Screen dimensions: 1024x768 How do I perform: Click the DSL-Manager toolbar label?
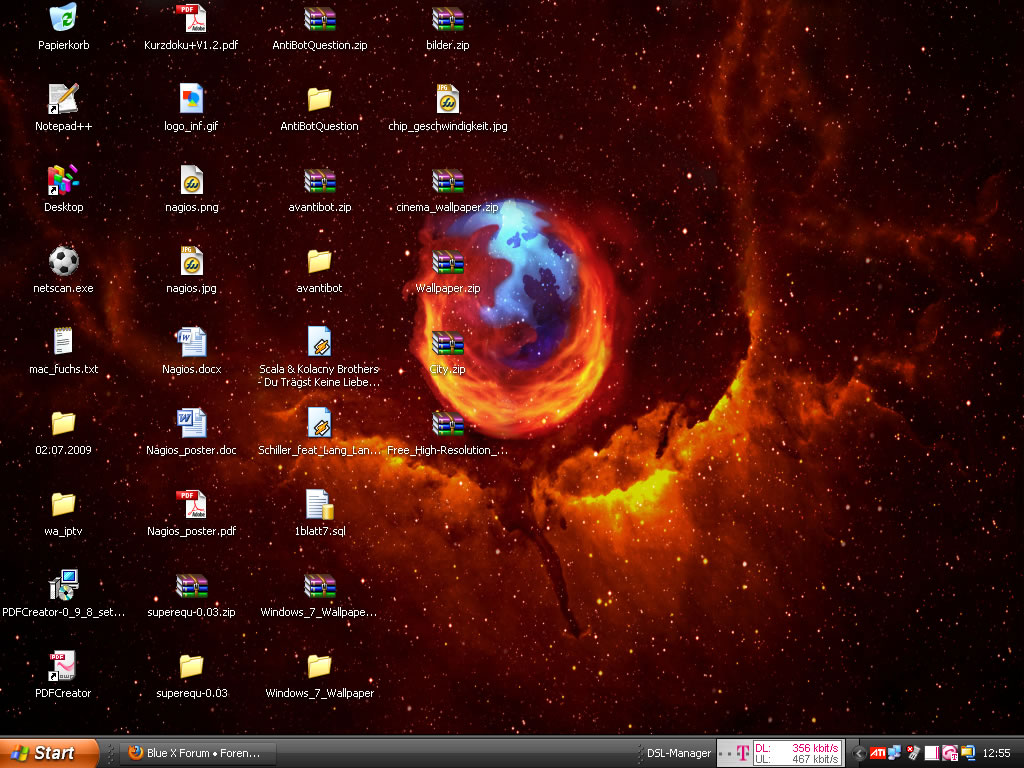pyautogui.click(x=678, y=753)
